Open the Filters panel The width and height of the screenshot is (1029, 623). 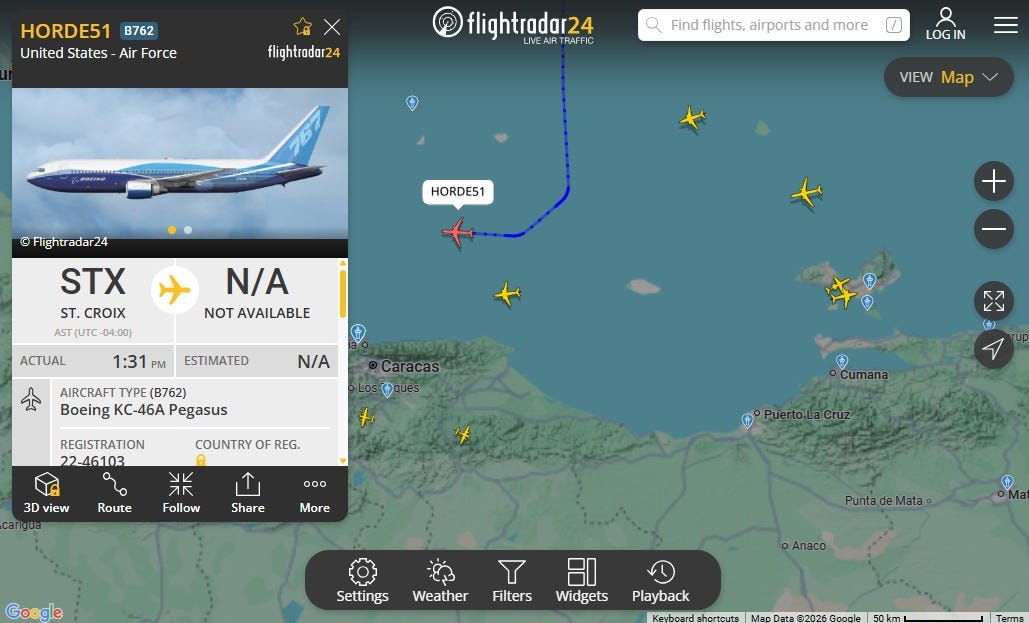tap(512, 581)
